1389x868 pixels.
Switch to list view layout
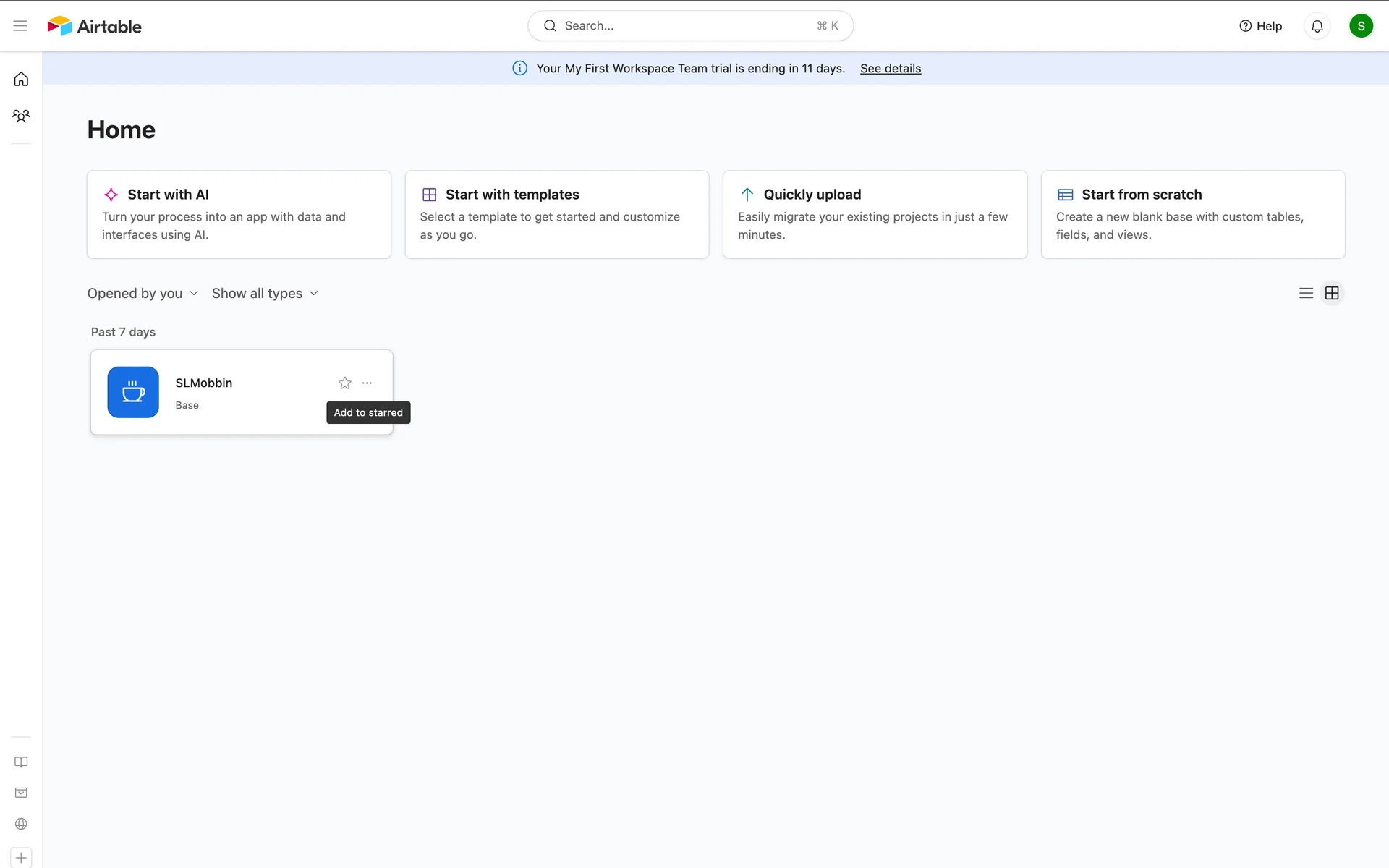pyautogui.click(x=1305, y=293)
